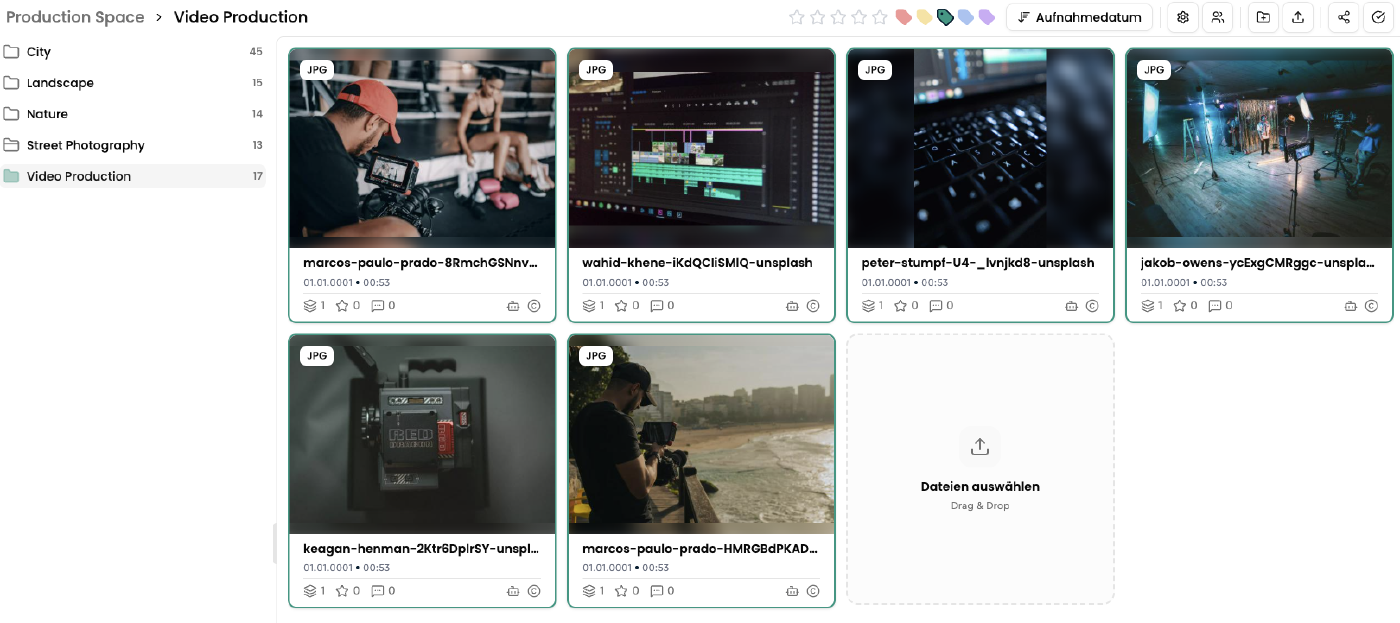The image size is (1400, 623).
Task: Click the Dateien auswählen upload area
Action: pyautogui.click(x=980, y=469)
